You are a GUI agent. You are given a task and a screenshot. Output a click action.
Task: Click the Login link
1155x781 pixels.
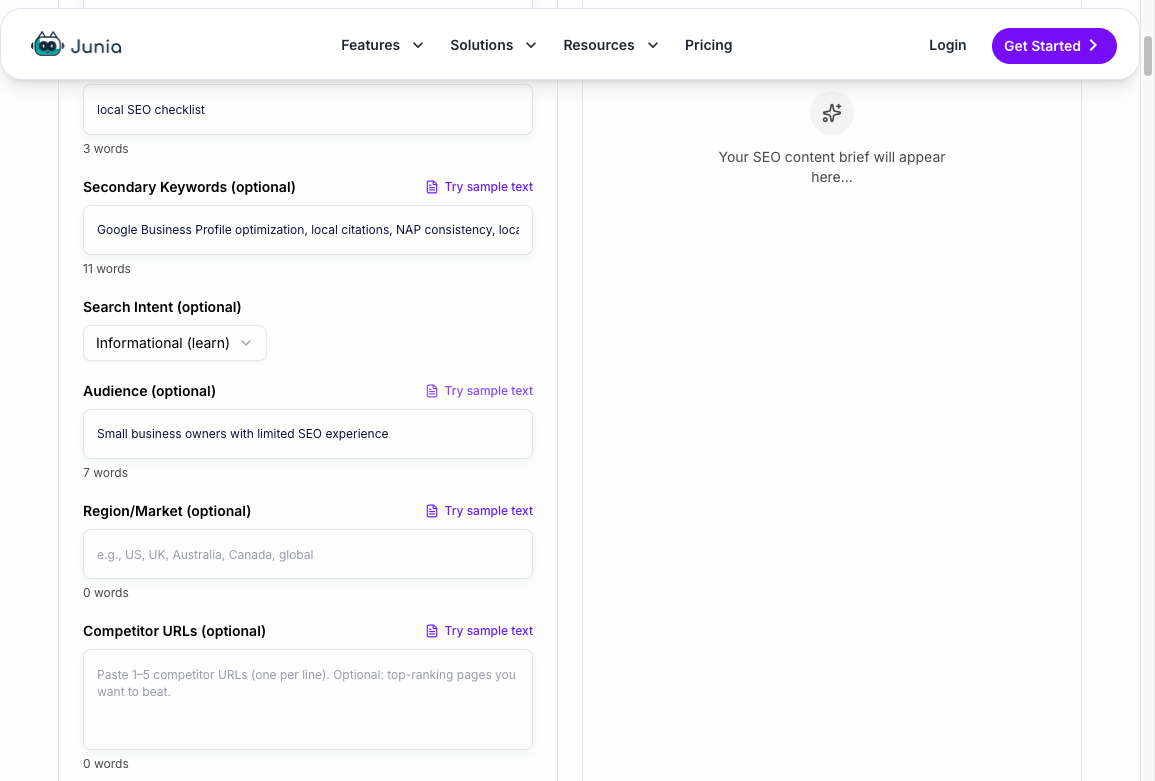(x=947, y=46)
